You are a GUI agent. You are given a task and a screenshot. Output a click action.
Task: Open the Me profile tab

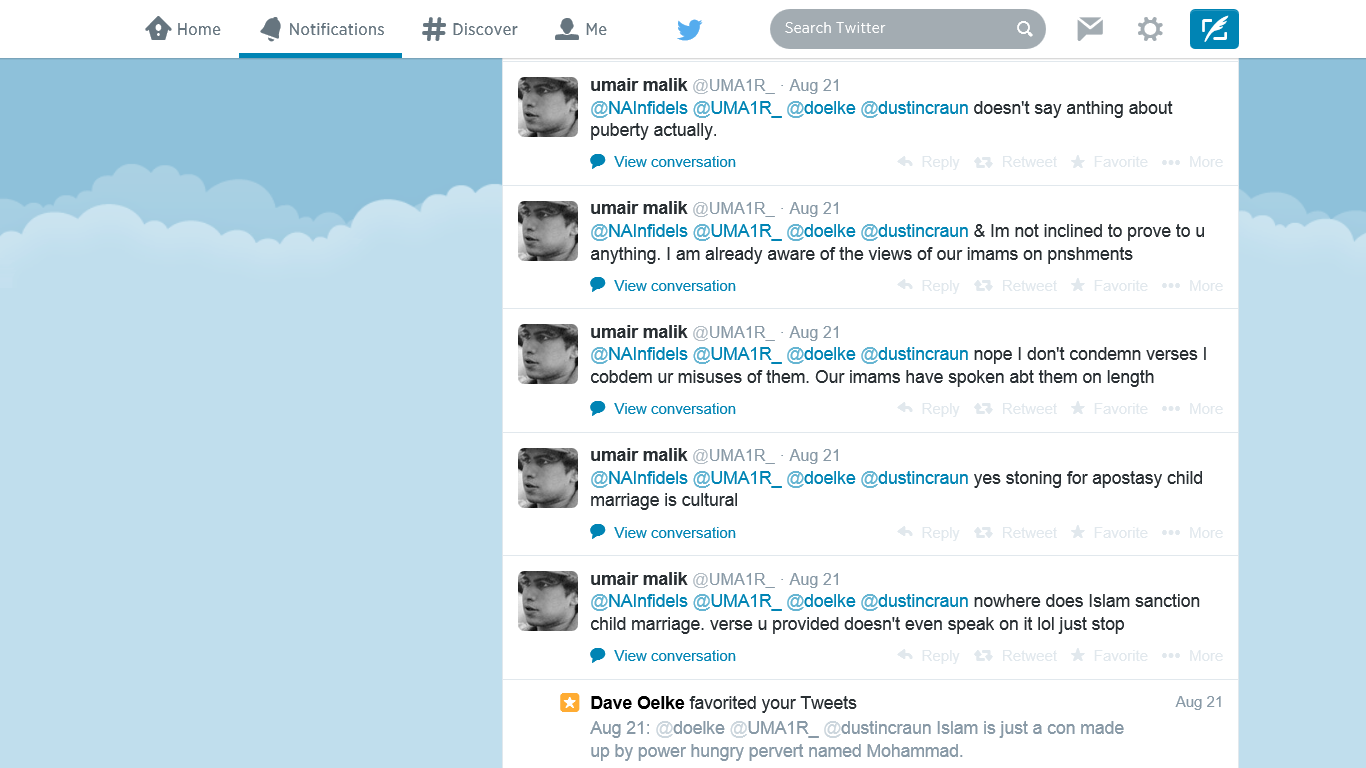point(581,29)
